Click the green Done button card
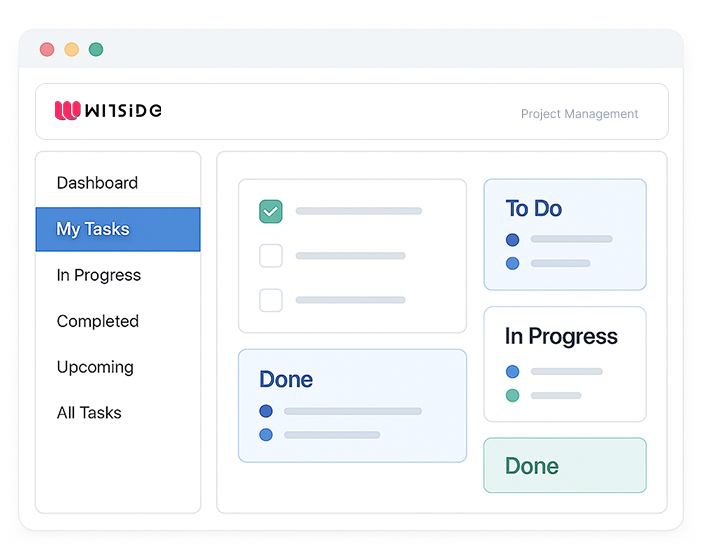The width and height of the screenshot is (708, 551). click(x=565, y=465)
